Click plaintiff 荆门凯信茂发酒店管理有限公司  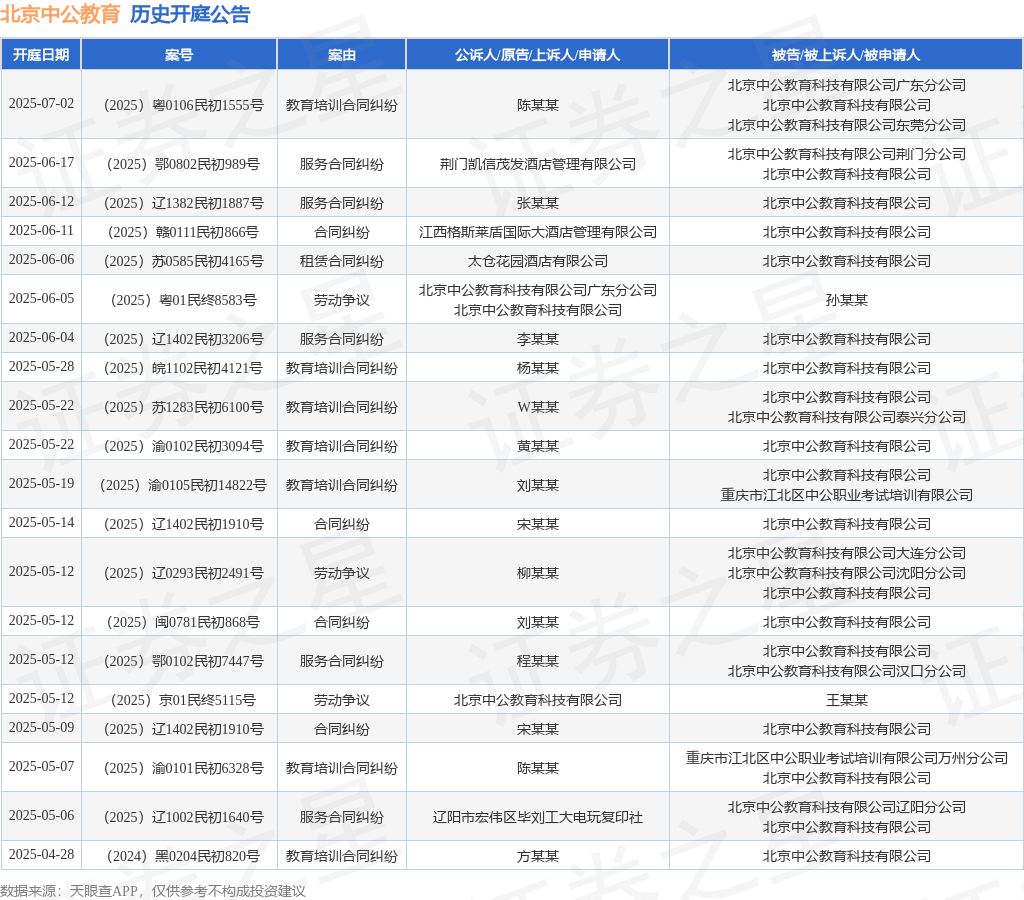click(x=537, y=164)
